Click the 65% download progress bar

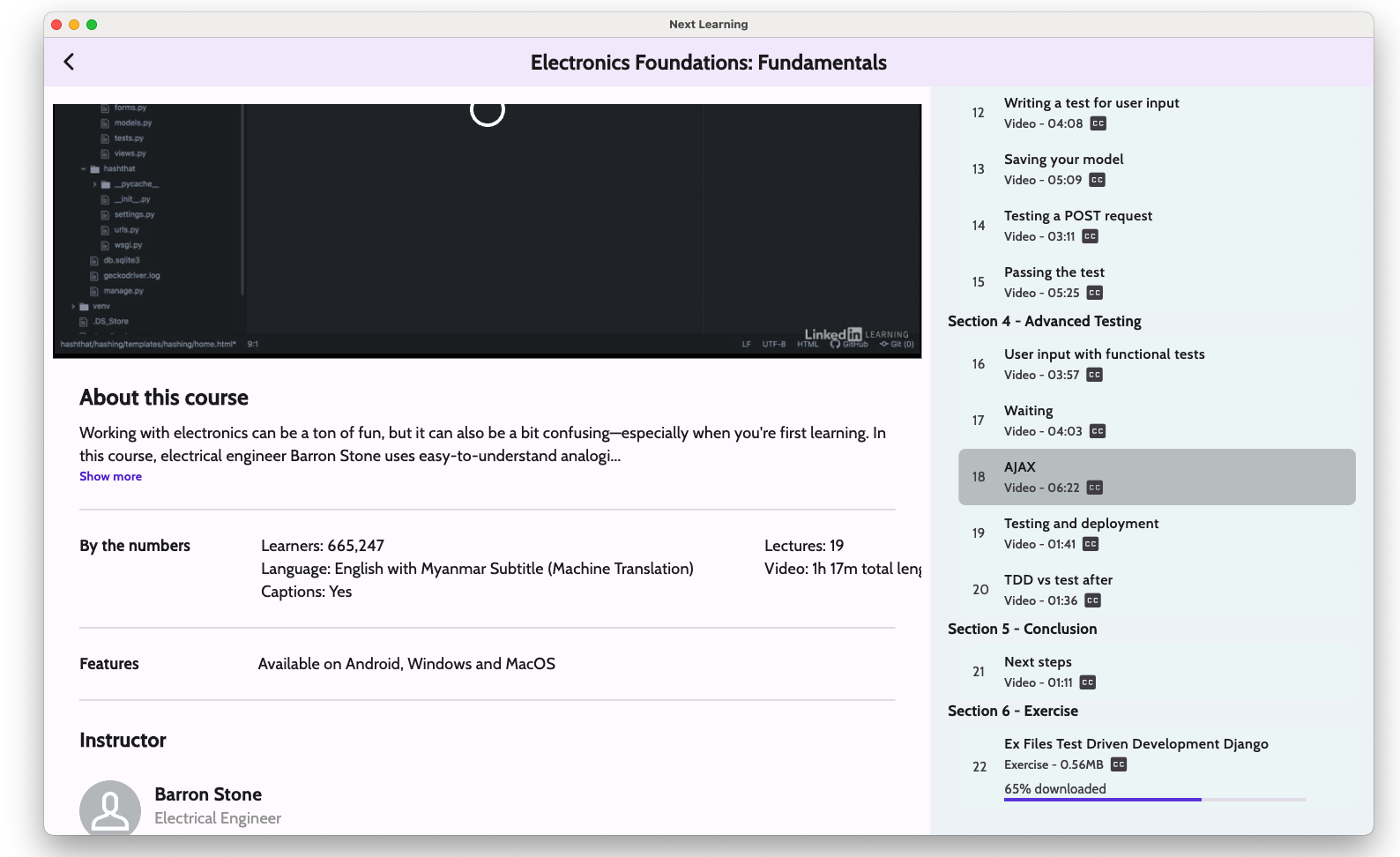1154,800
